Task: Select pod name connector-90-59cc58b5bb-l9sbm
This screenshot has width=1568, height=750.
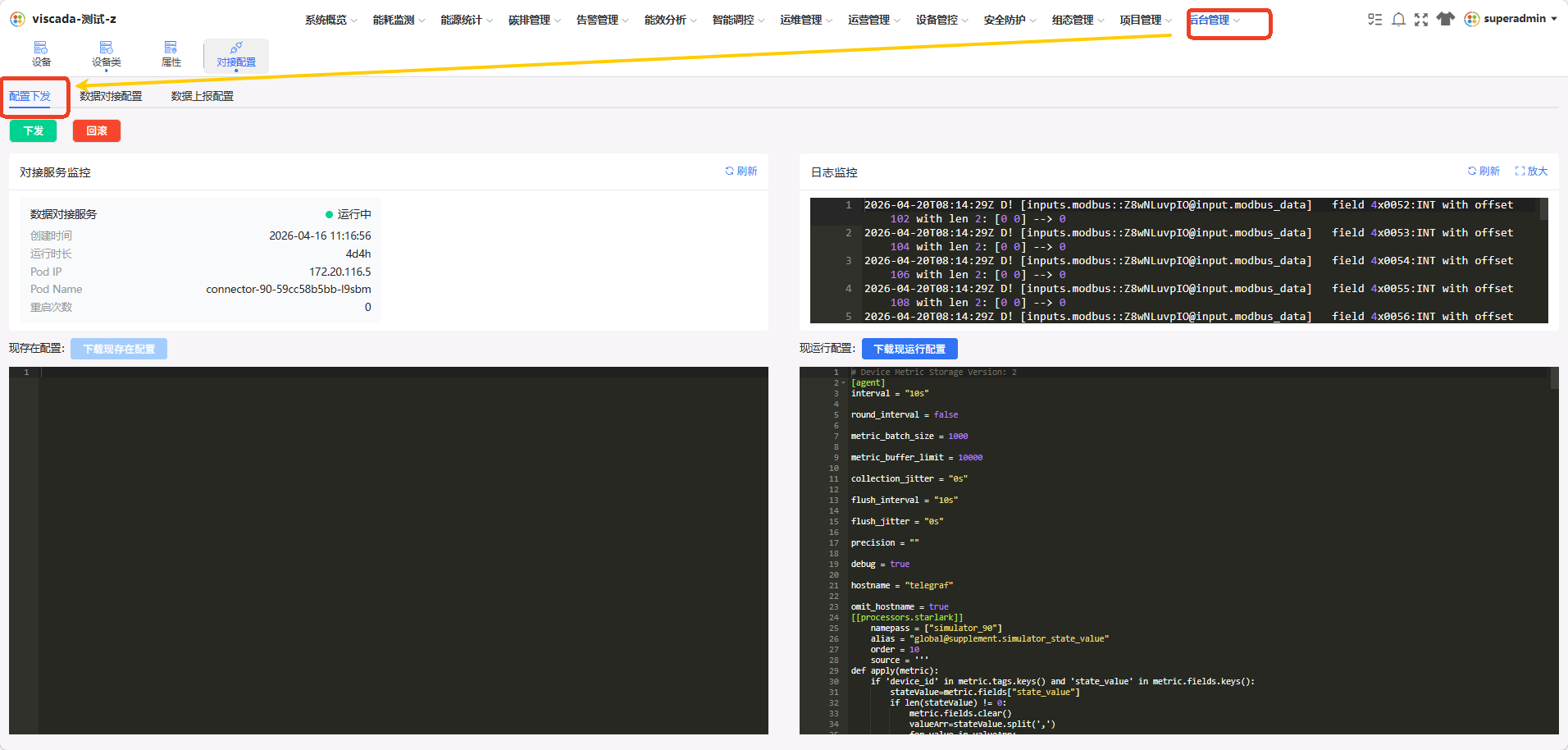Action: click(x=289, y=290)
